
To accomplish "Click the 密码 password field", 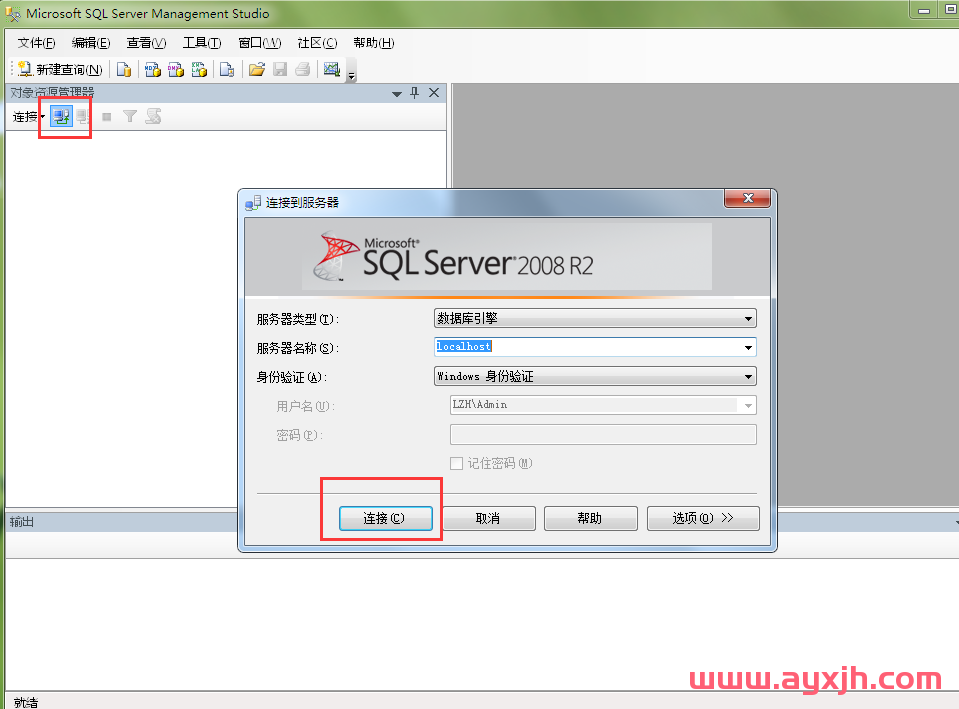I will pyautogui.click(x=603, y=434).
